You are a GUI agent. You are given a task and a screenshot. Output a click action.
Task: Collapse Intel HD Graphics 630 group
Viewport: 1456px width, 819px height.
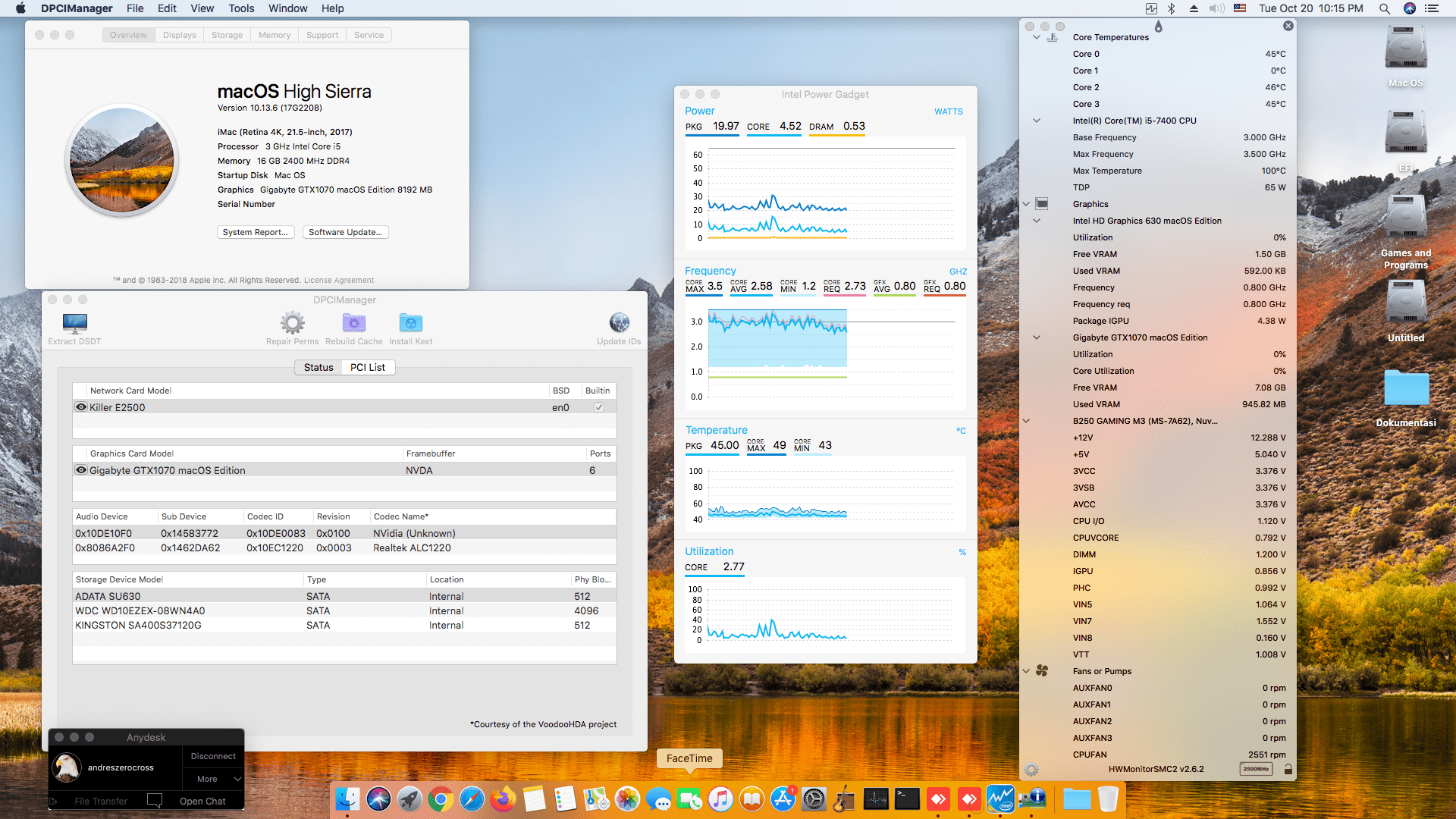[1037, 221]
